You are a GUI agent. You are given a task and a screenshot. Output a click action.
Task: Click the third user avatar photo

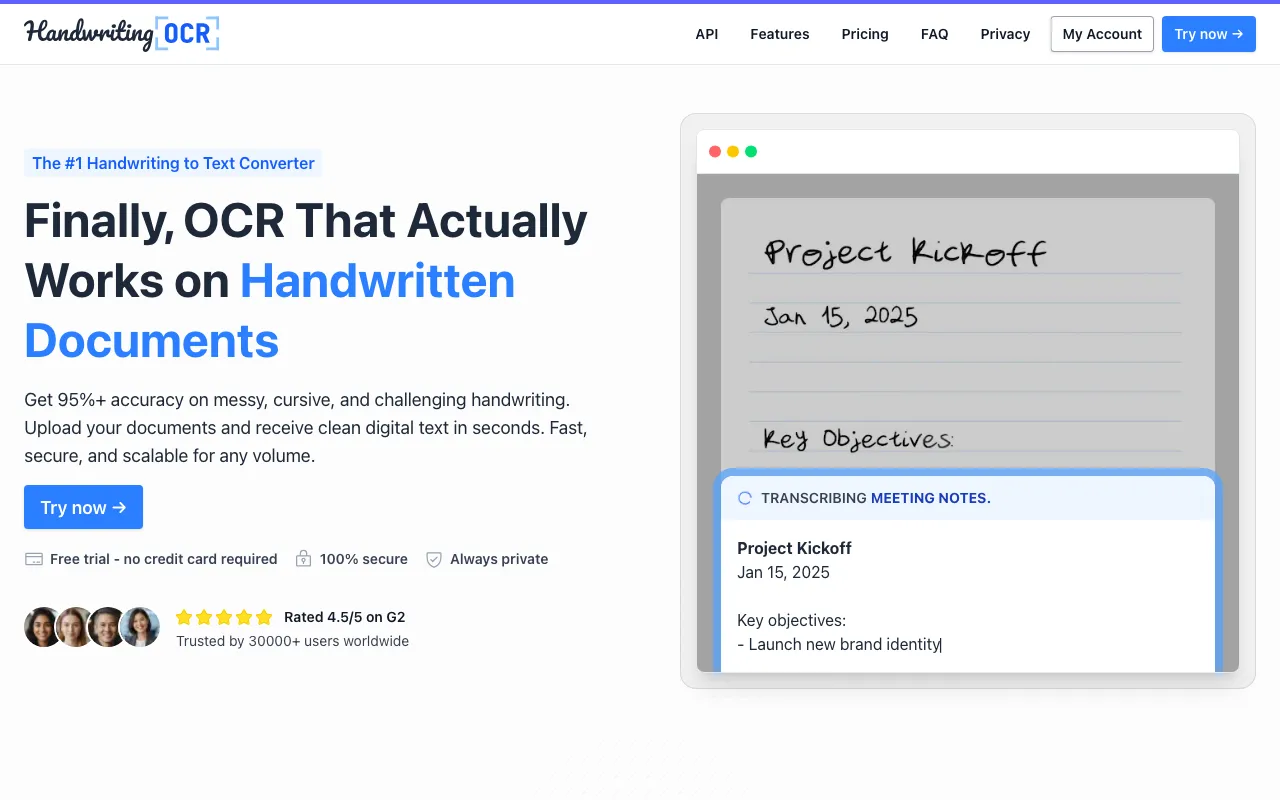[x=107, y=627]
